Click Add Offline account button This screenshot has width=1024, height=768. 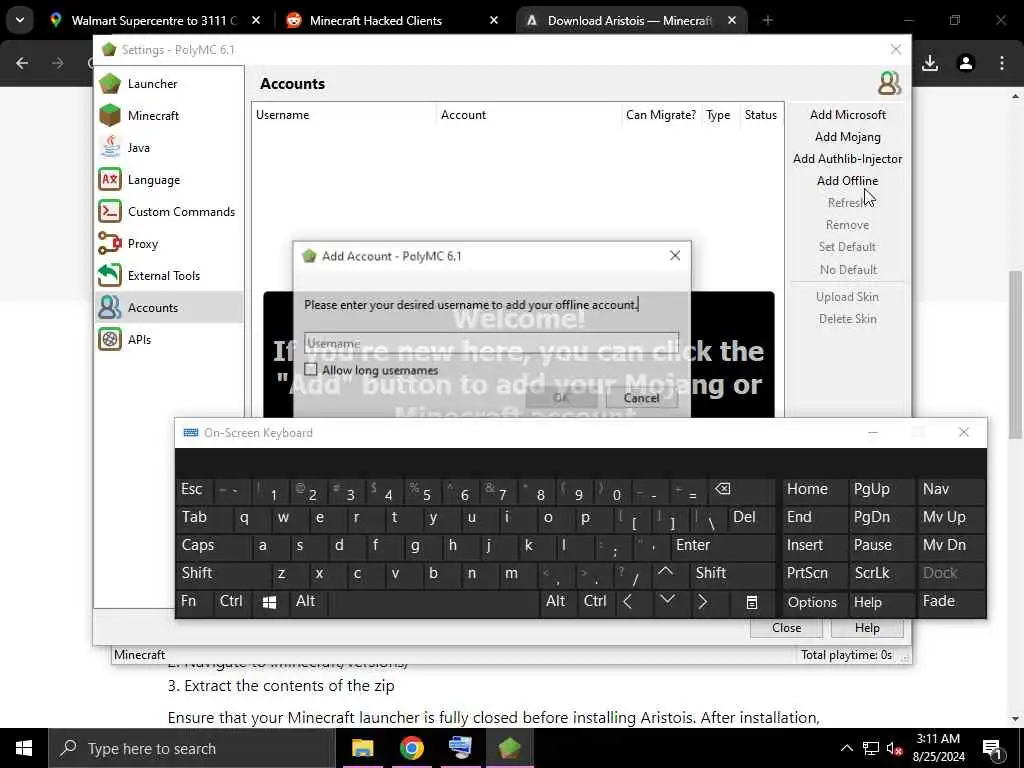pos(848,181)
